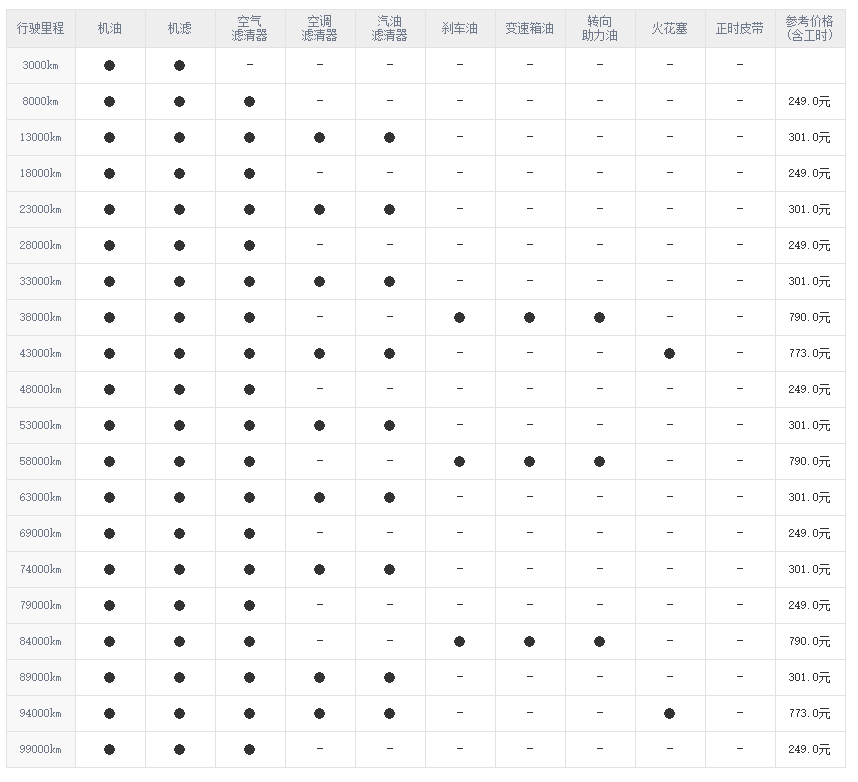The image size is (858, 782).
Task: Click the 机滤 dot in 3000km row
Action: [x=179, y=65]
